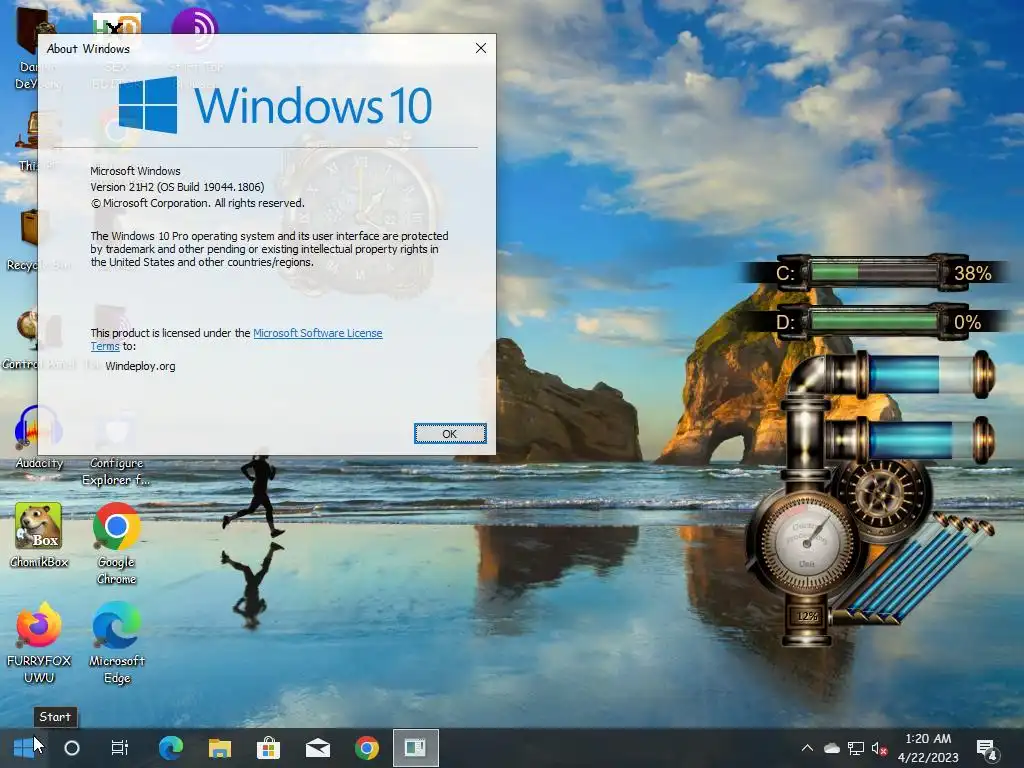Click the Windows 10 logo in dialog

pos(275,105)
